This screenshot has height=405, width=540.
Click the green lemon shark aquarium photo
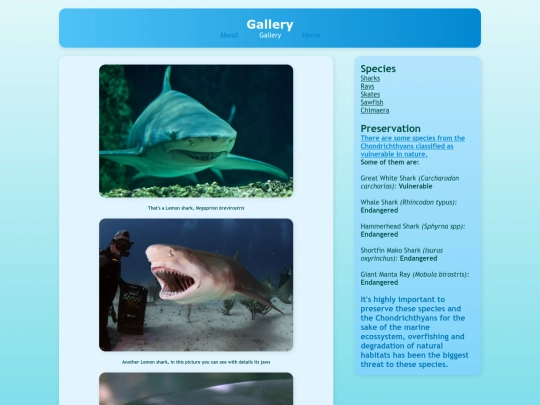click(196, 131)
